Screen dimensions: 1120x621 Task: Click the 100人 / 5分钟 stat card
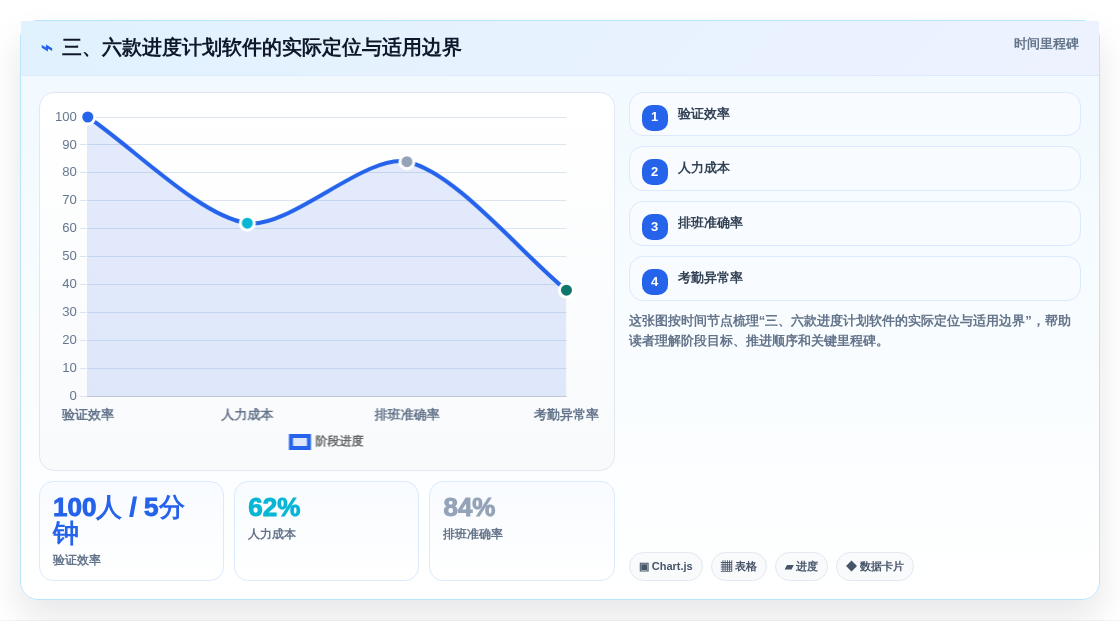[x=131, y=531]
